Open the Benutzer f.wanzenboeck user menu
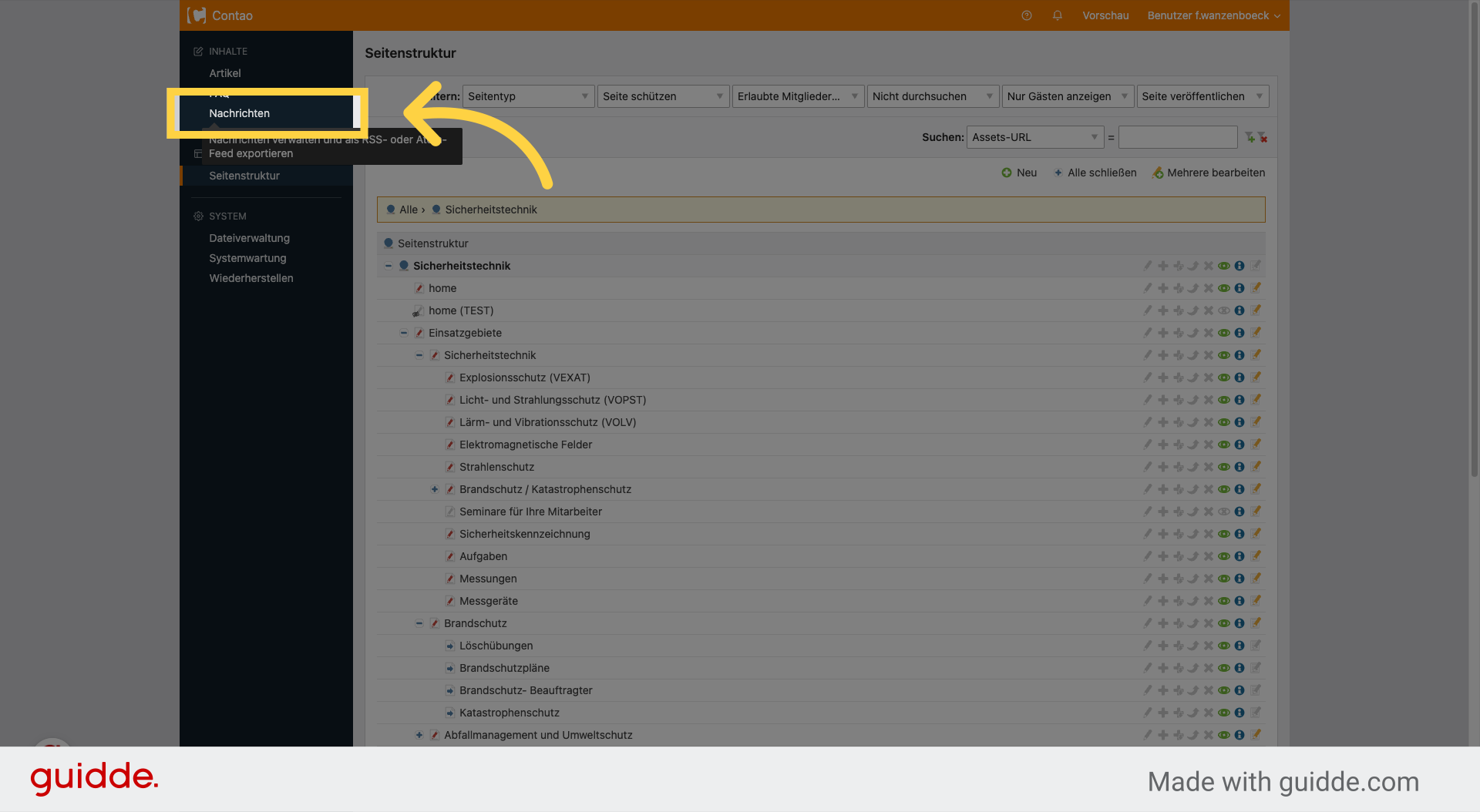This screenshot has height=812, width=1480. [1213, 15]
